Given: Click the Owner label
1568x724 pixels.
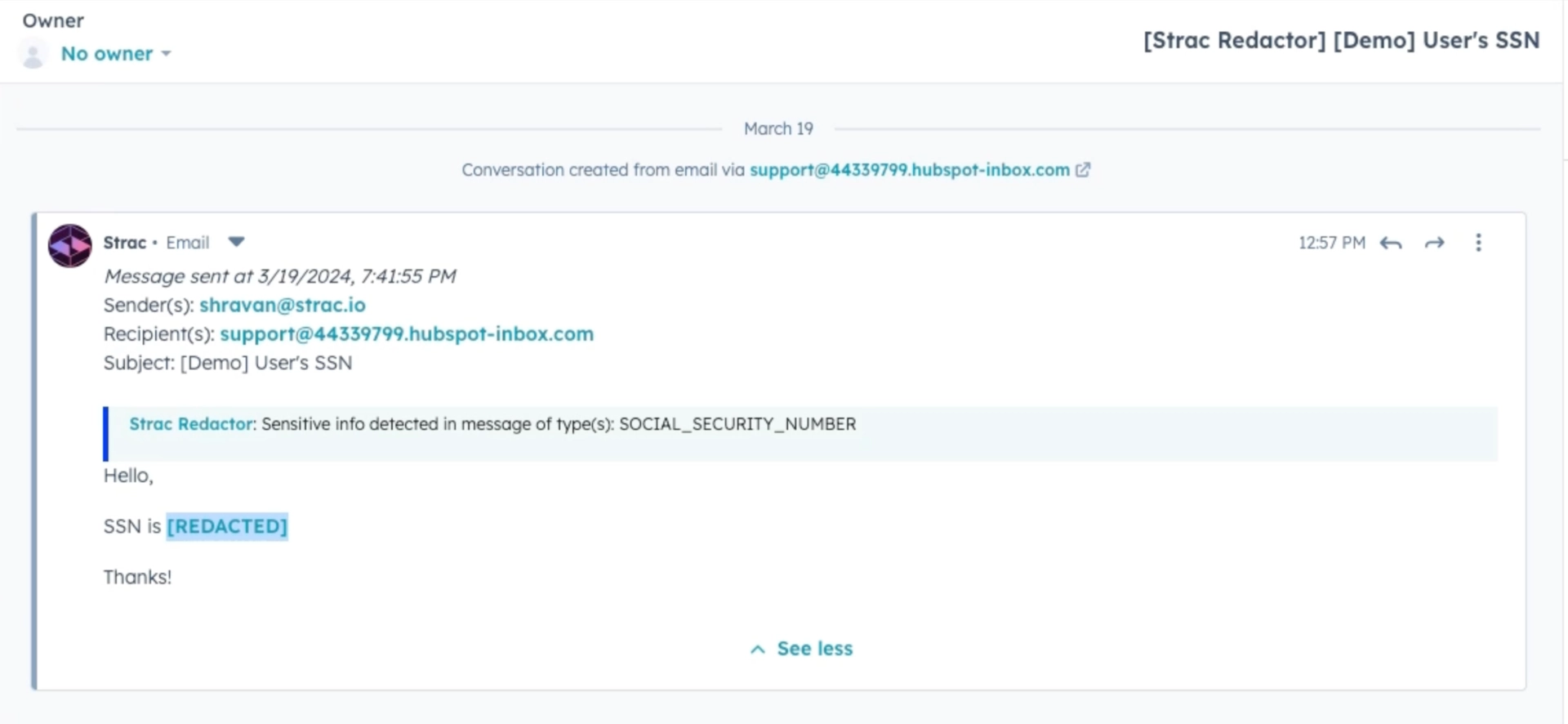Looking at the screenshot, I should click(53, 20).
